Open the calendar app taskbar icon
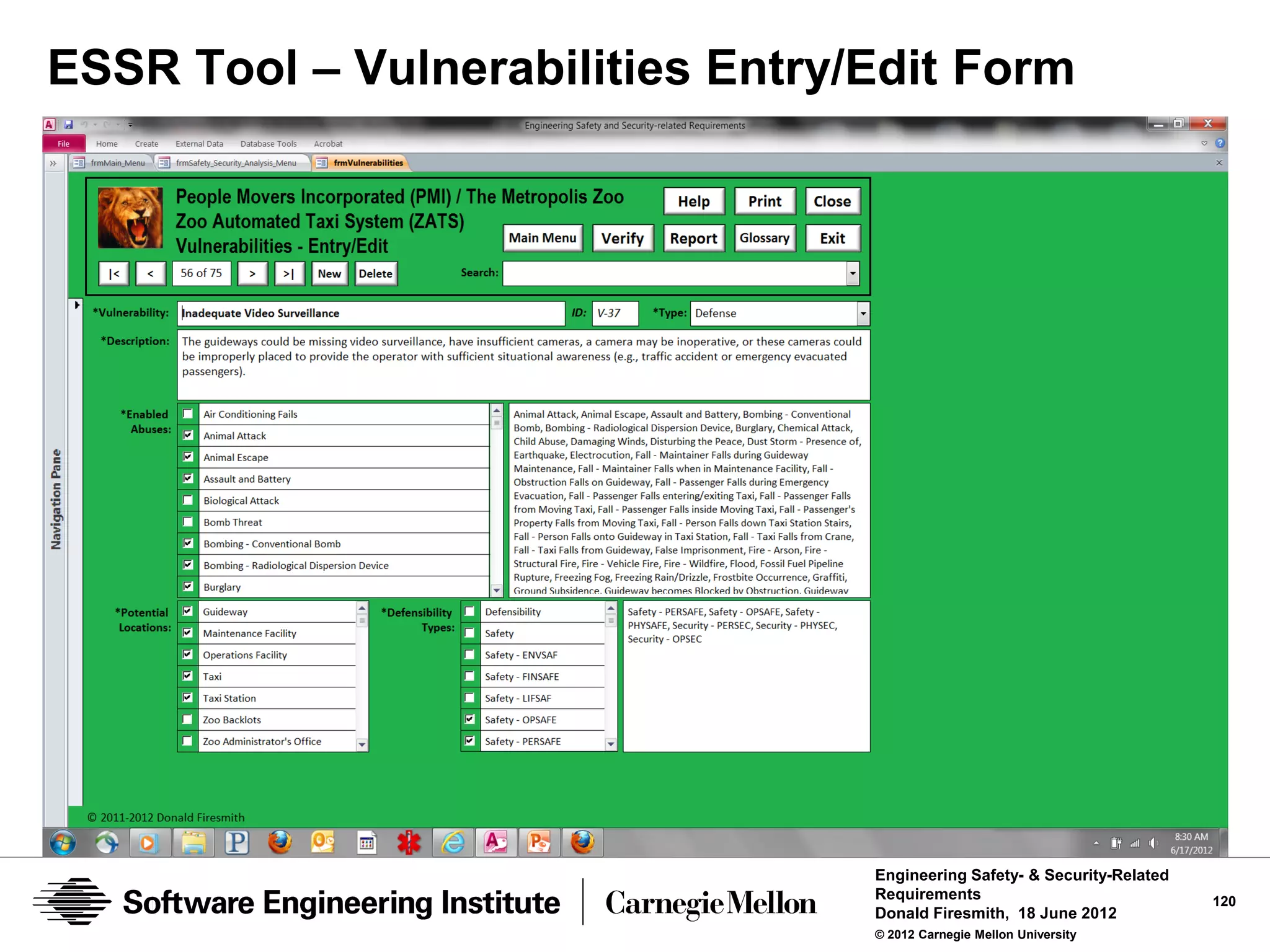This screenshot has width=1270, height=952. [x=366, y=843]
